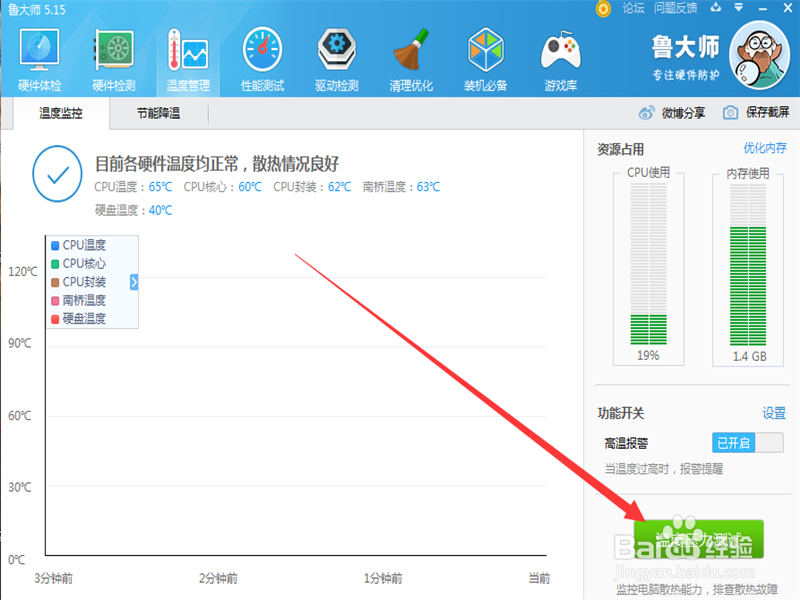Toggle the brown CPU封装 legend swatch
Image resolution: width=800 pixels, height=600 pixels.
(x=55, y=282)
